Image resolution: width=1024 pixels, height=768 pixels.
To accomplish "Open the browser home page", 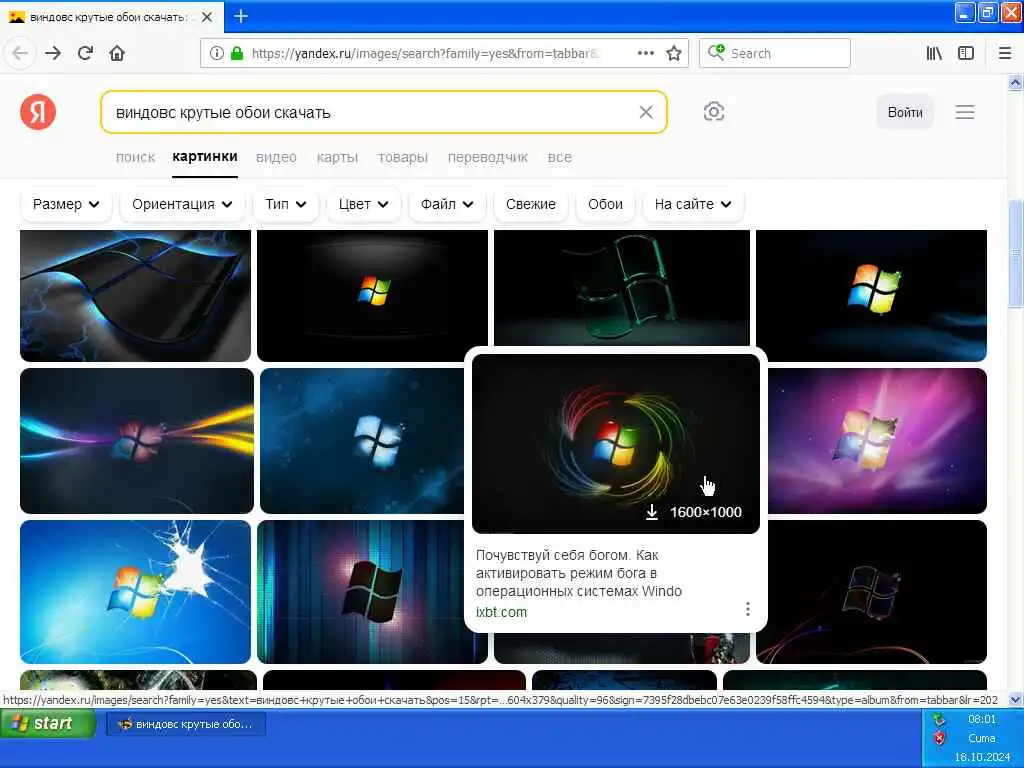I will coord(117,54).
